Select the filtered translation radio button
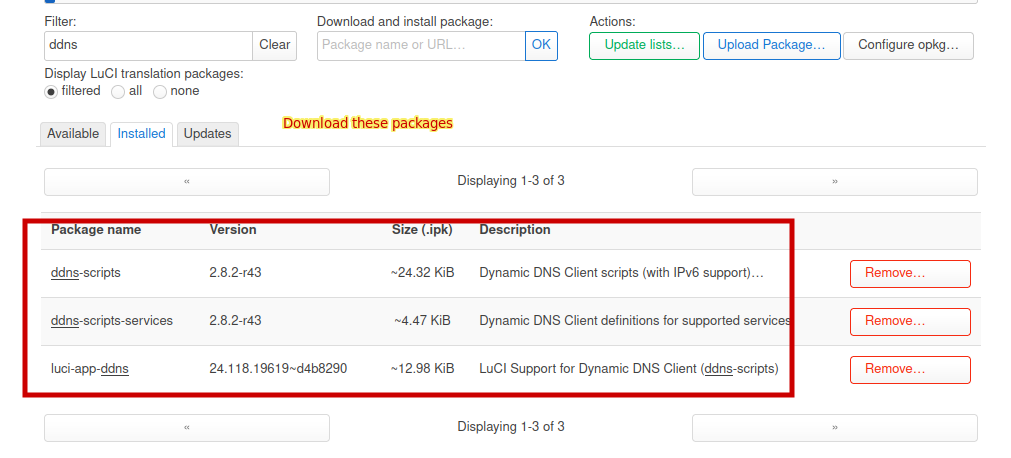The image size is (1011, 458). [51, 92]
